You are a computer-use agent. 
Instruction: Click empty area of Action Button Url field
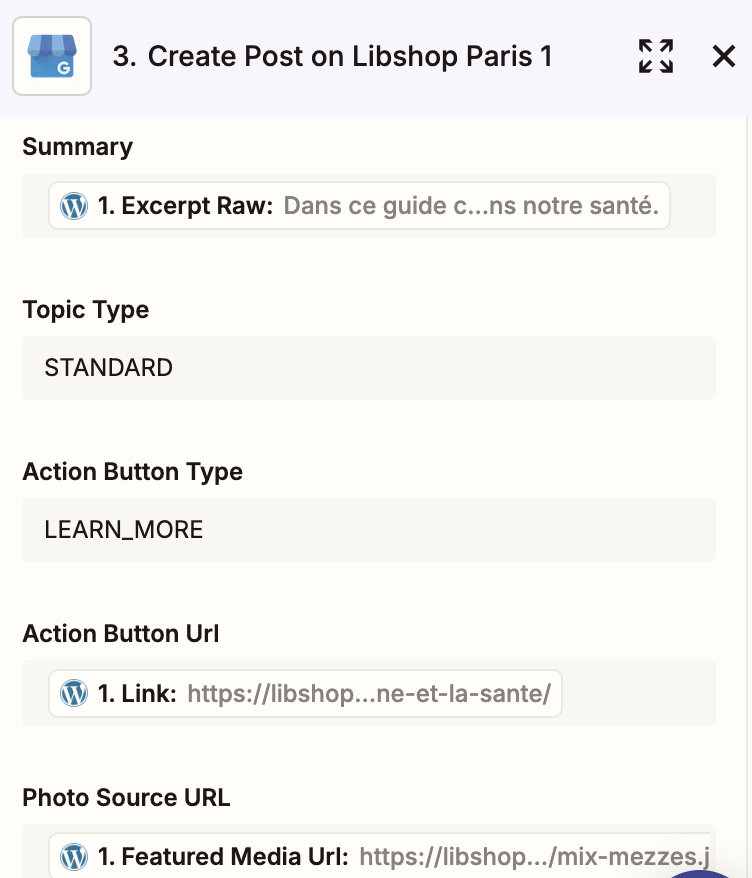[x=638, y=693]
